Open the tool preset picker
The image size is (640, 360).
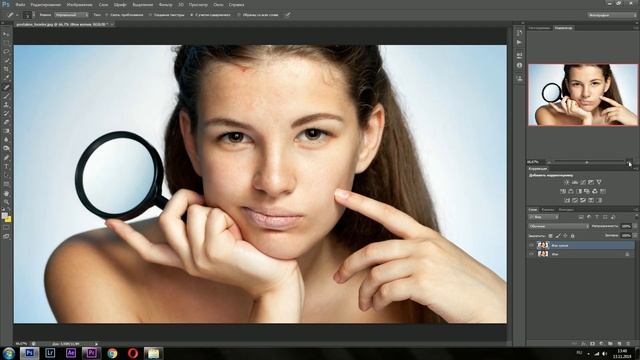coord(11,15)
